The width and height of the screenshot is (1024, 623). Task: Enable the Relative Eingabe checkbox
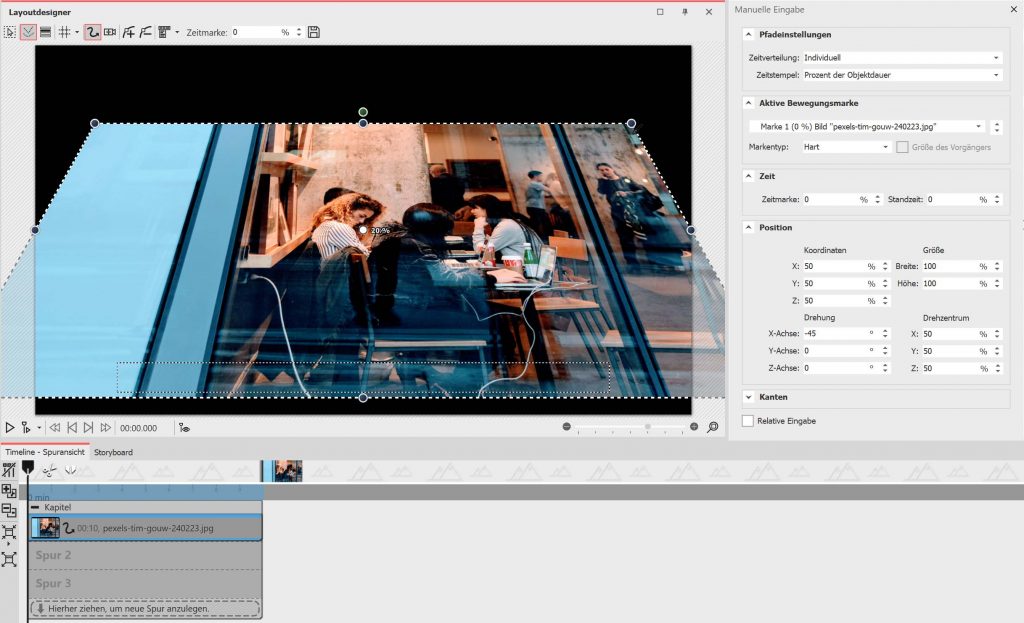pos(748,421)
